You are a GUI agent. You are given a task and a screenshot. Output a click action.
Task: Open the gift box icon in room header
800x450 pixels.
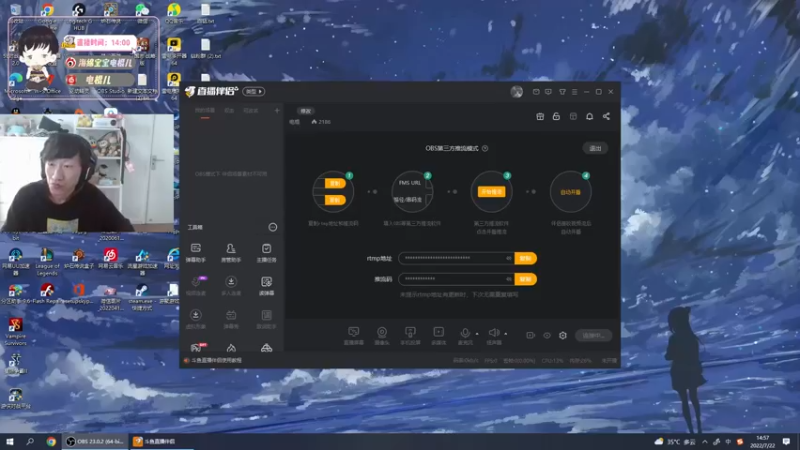click(540, 116)
